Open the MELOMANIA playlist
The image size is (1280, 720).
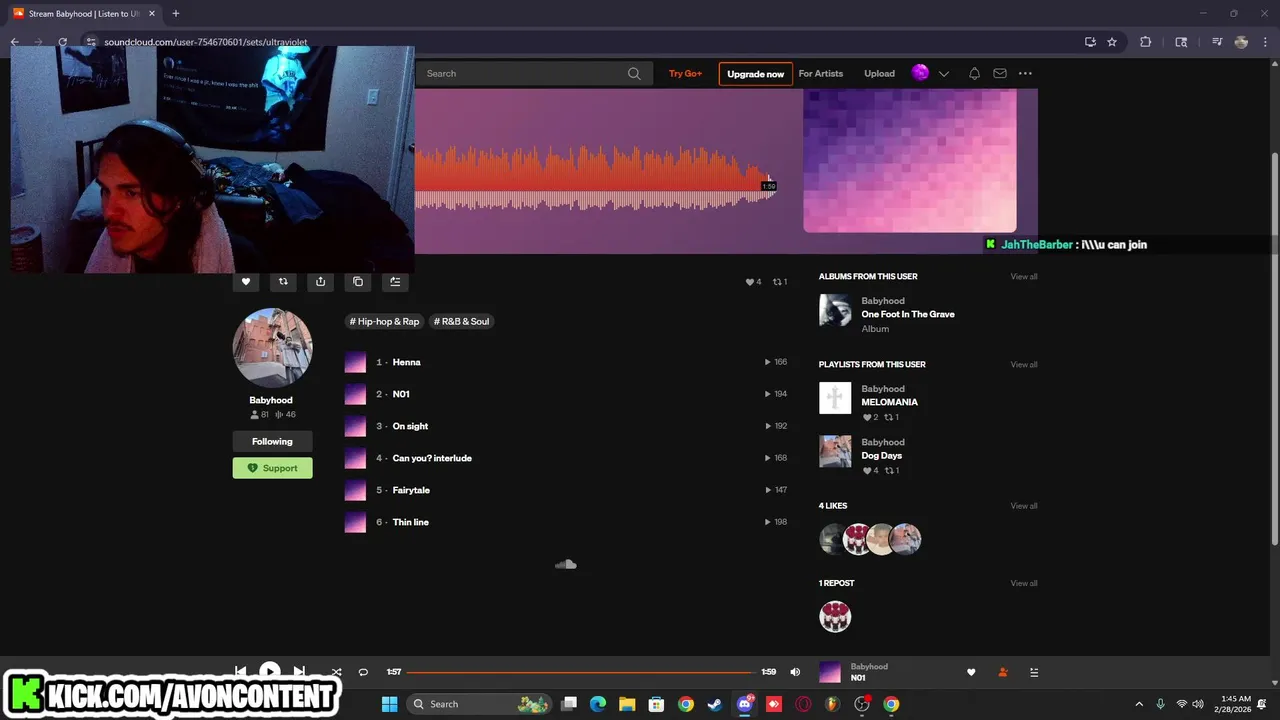coord(889,402)
